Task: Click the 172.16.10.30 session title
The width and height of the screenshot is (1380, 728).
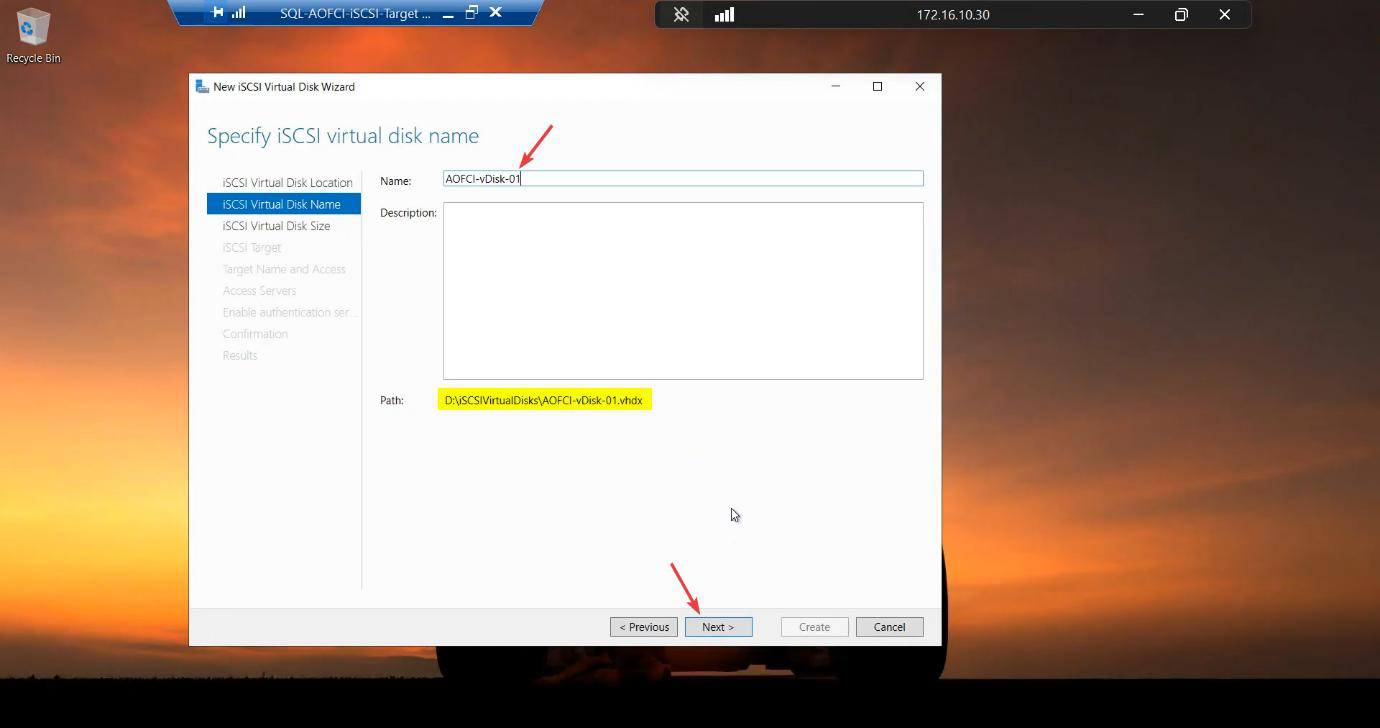Action: tap(953, 15)
